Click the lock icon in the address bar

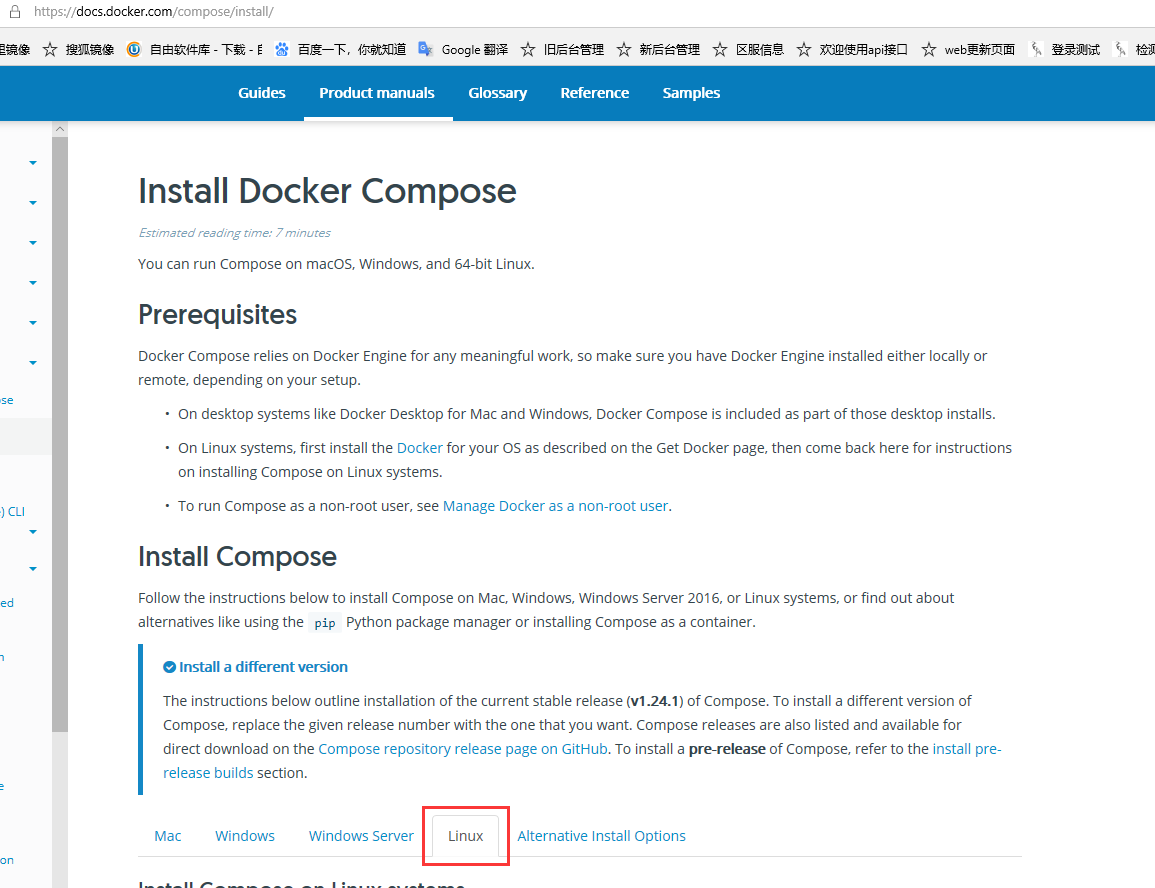(x=14, y=11)
